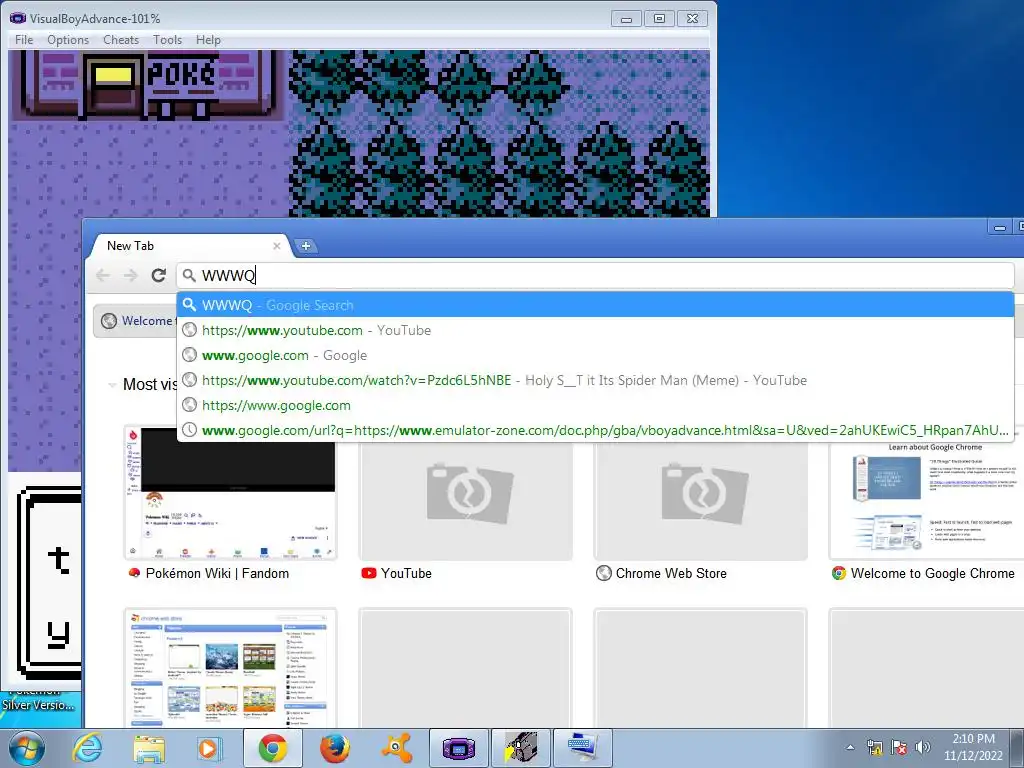
Task: Click Chrome back arrow
Action: coord(103,275)
